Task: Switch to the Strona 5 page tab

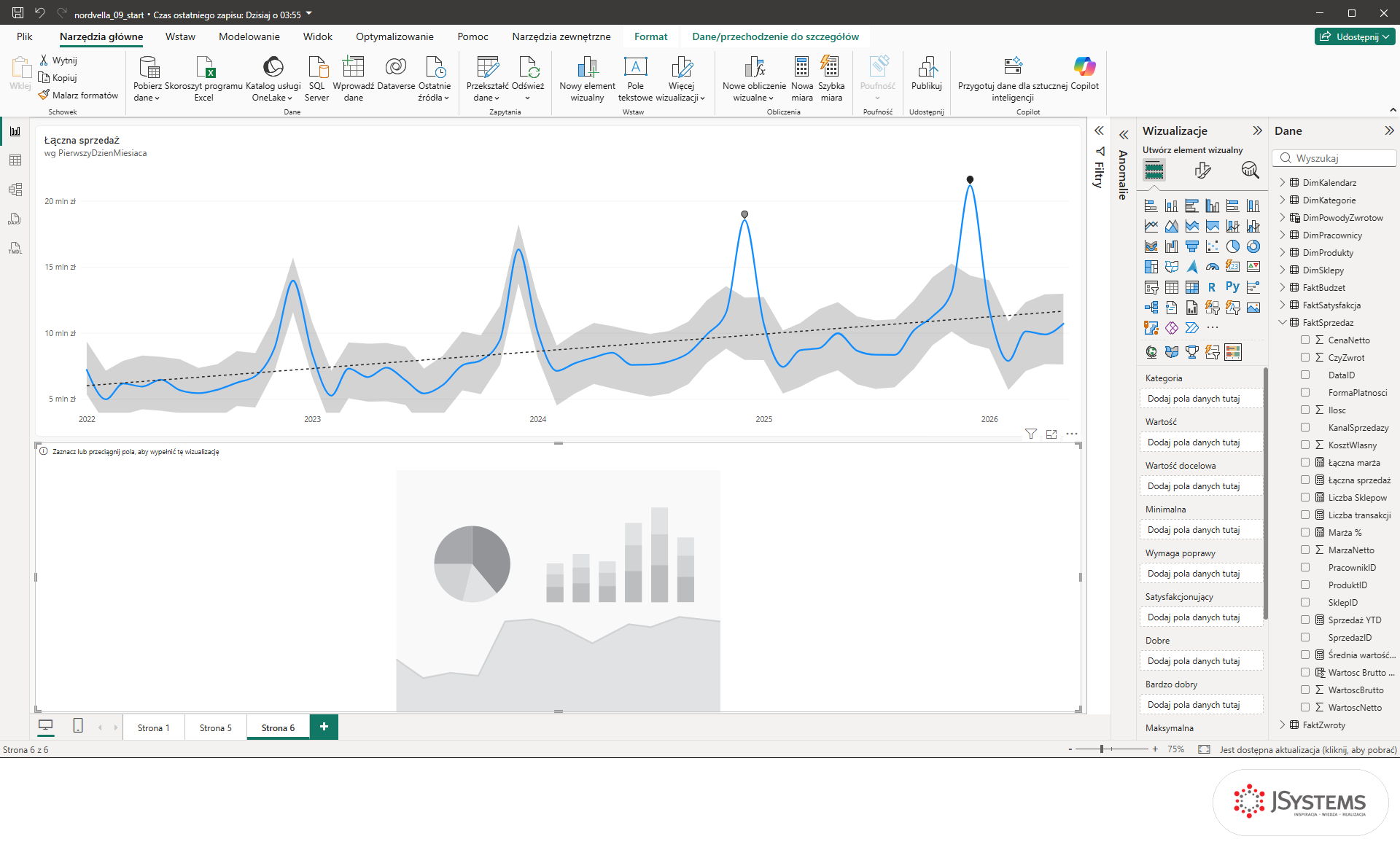Action: click(x=215, y=727)
